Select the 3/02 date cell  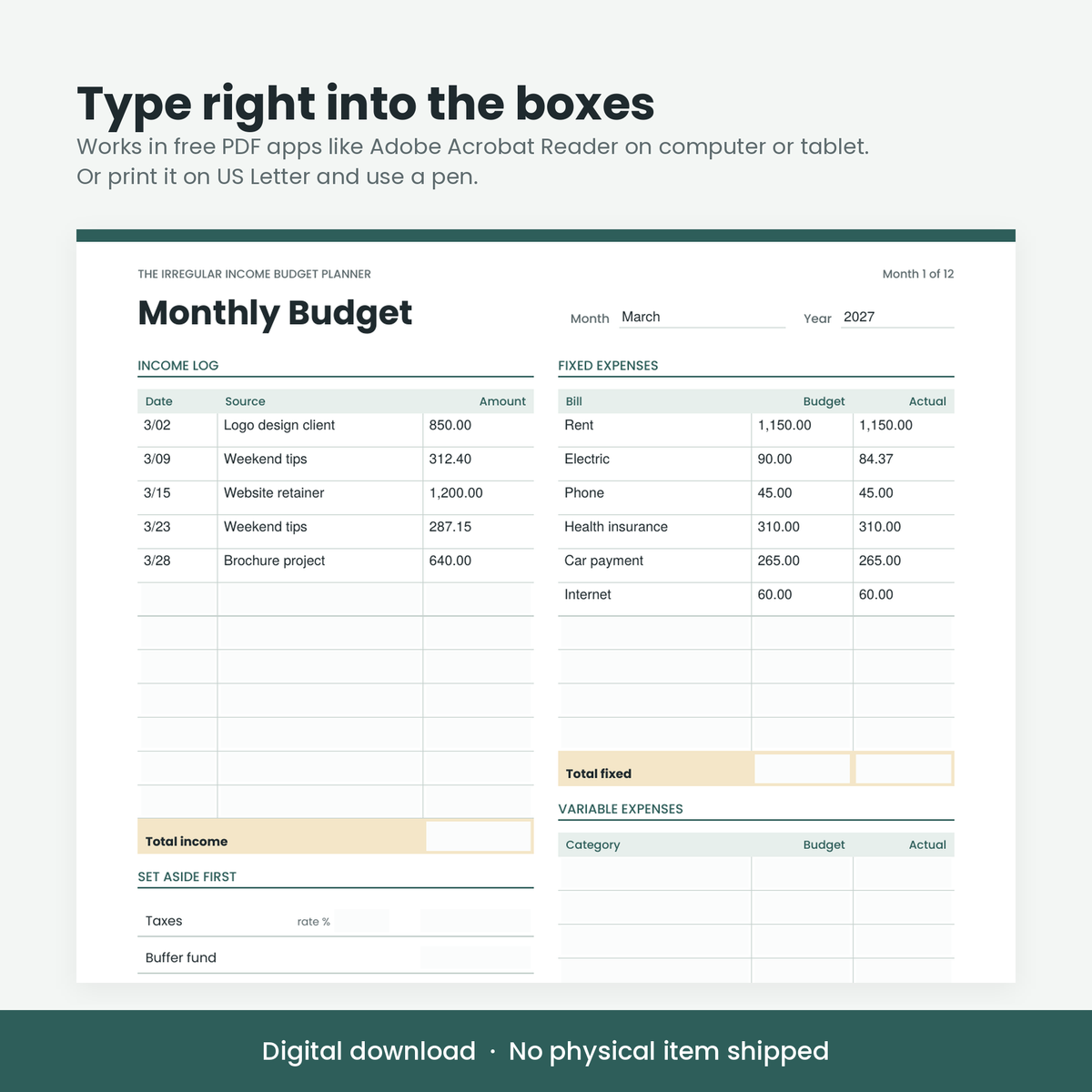pyautogui.click(x=177, y=430)
